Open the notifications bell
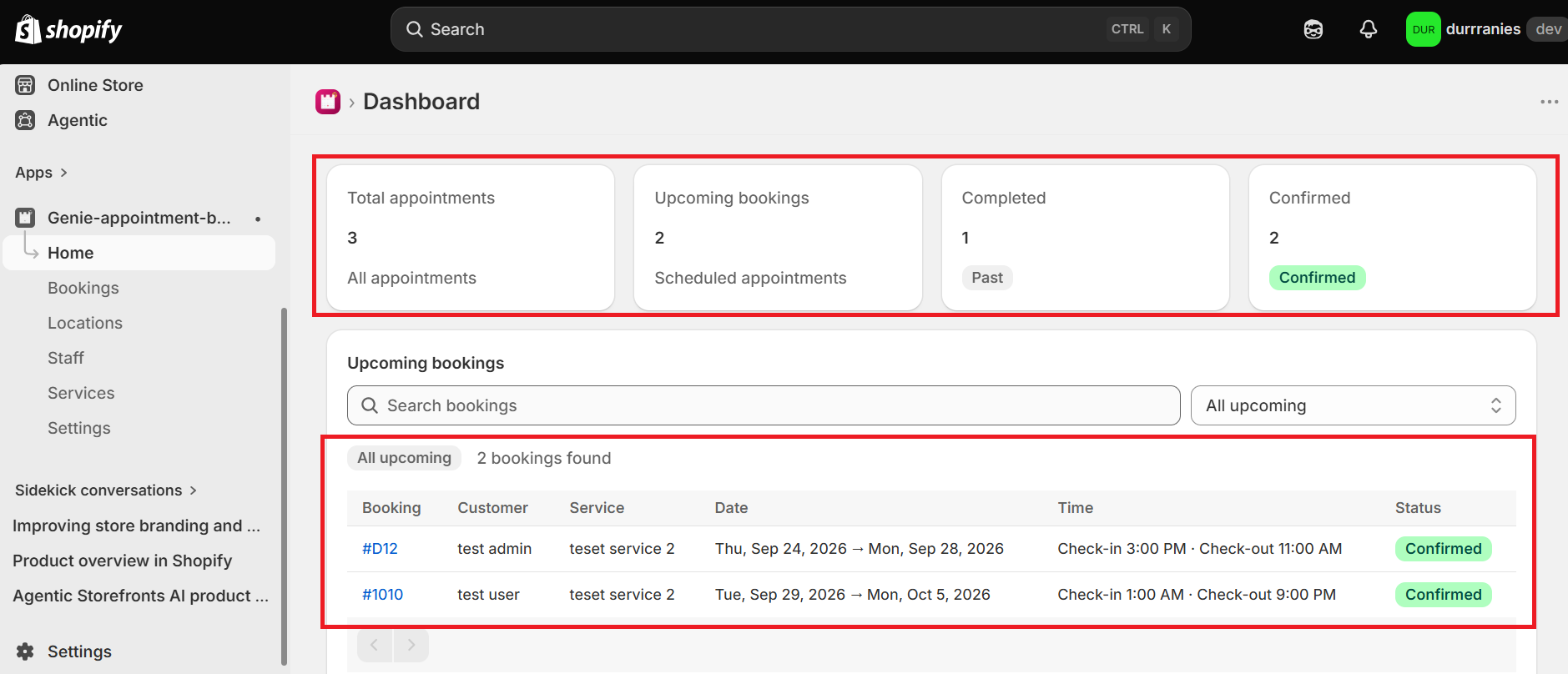 (1369, 30)
